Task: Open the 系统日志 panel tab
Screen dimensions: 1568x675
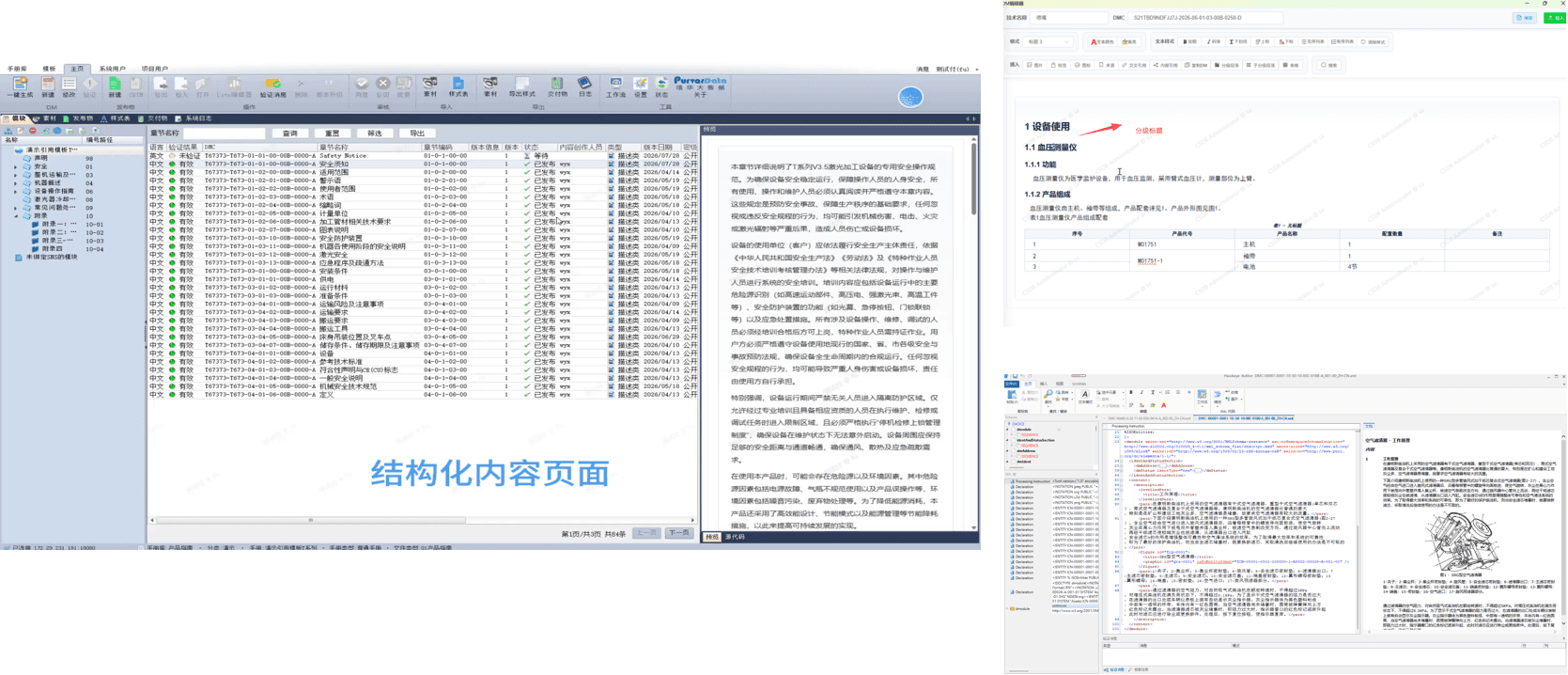Action: 194,119
